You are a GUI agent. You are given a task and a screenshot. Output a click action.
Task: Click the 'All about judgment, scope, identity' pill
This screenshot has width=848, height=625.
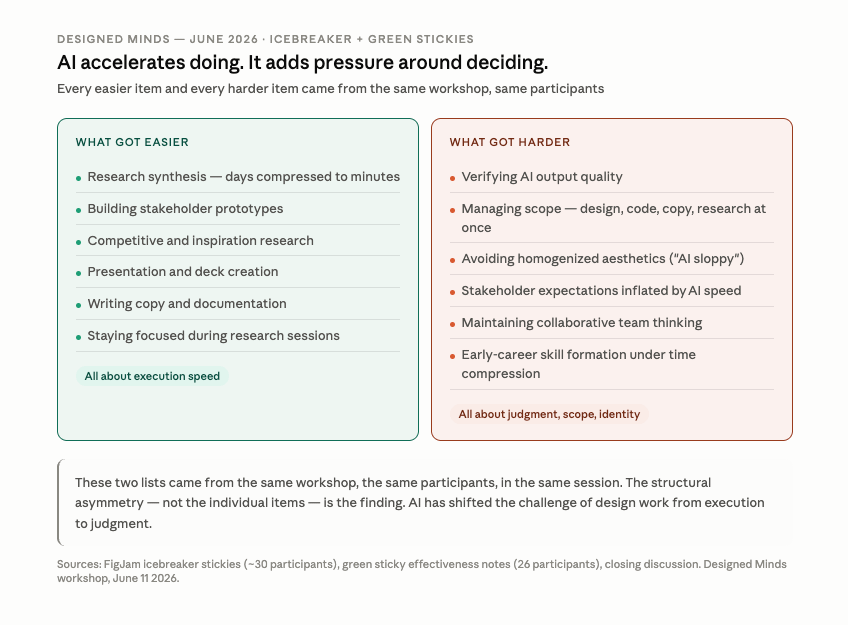[x=549, y=414]
